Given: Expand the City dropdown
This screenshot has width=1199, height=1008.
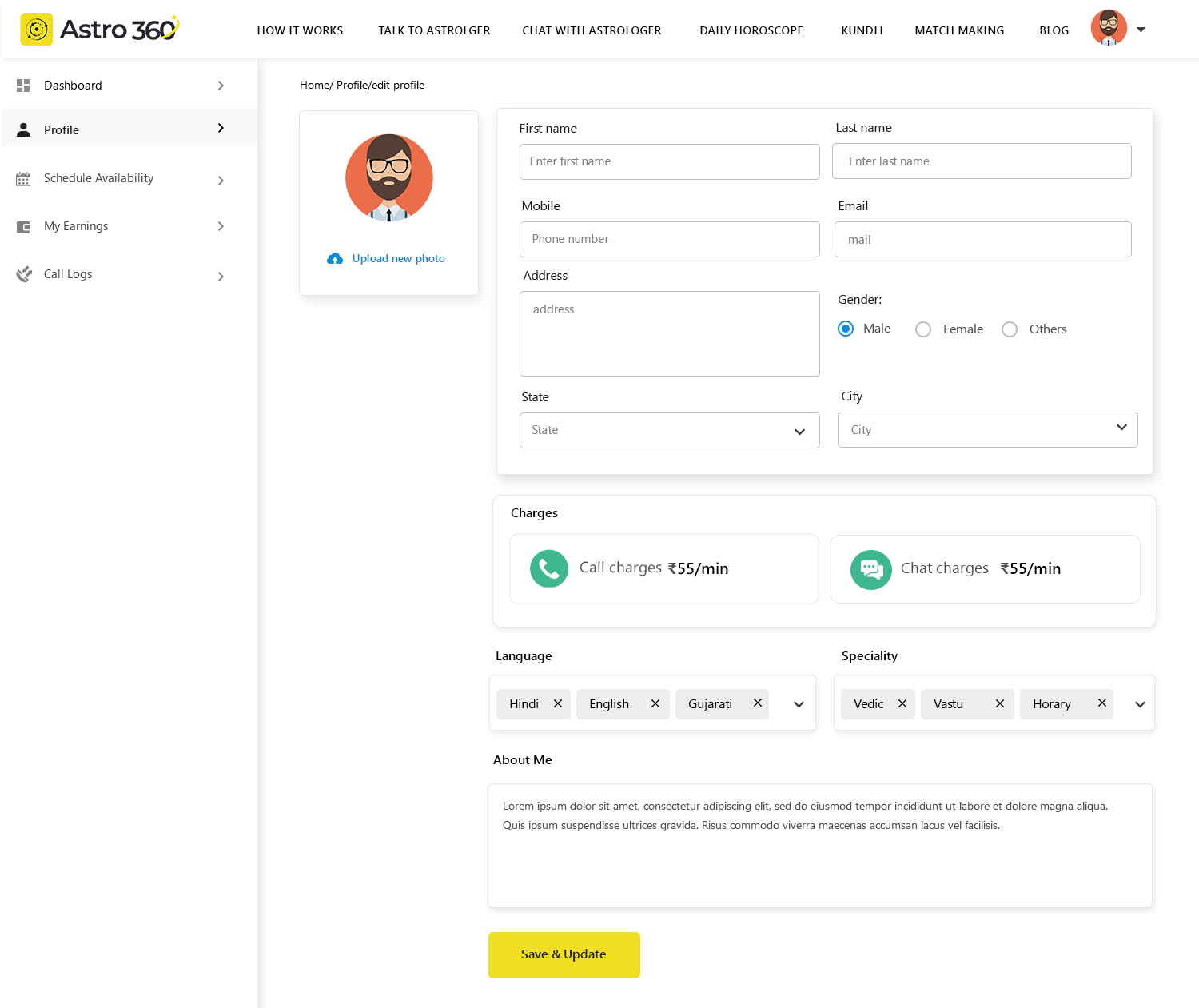Looking at the screenshot, I should pyautogui.click(x=987, y=430).
